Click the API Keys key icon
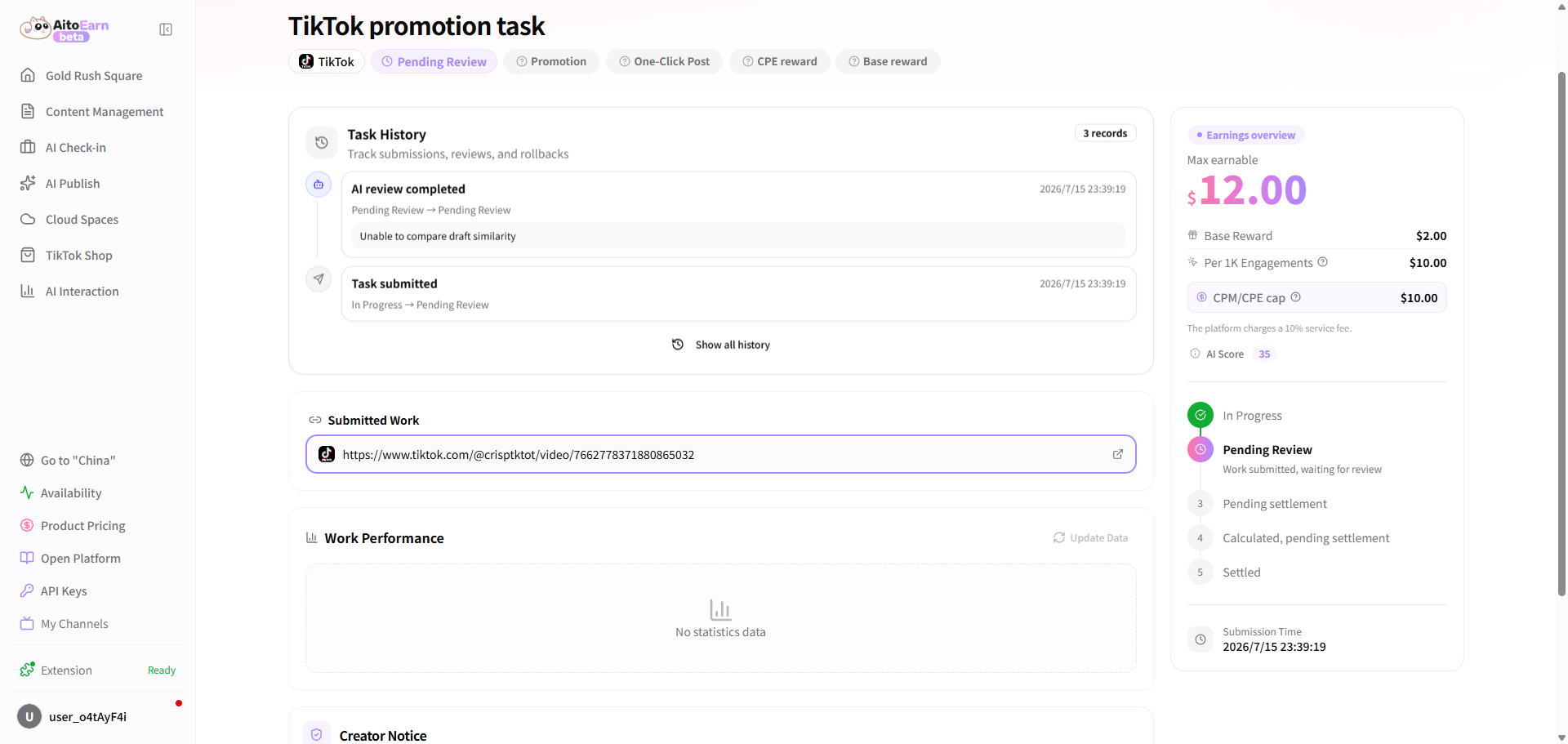Viewport: 1568px width, 744px height. pos(27,590)
